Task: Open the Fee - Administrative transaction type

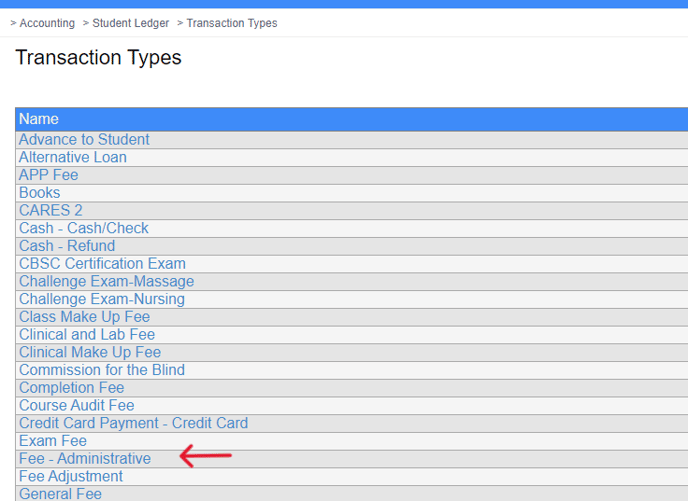Action: coord(85,459)
